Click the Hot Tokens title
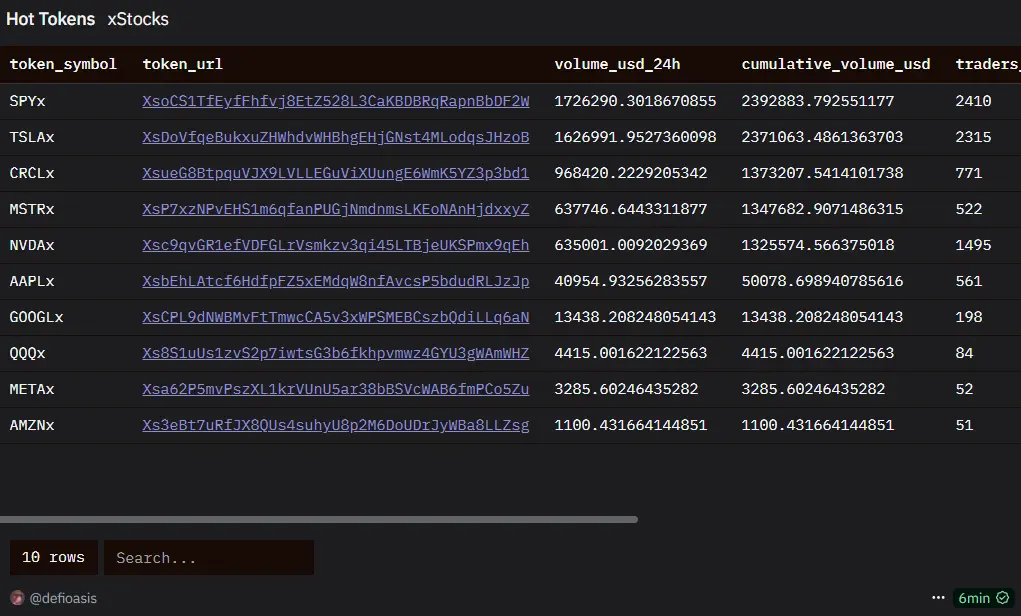Viewport: 1021px width, 616px height. (50, 18)
